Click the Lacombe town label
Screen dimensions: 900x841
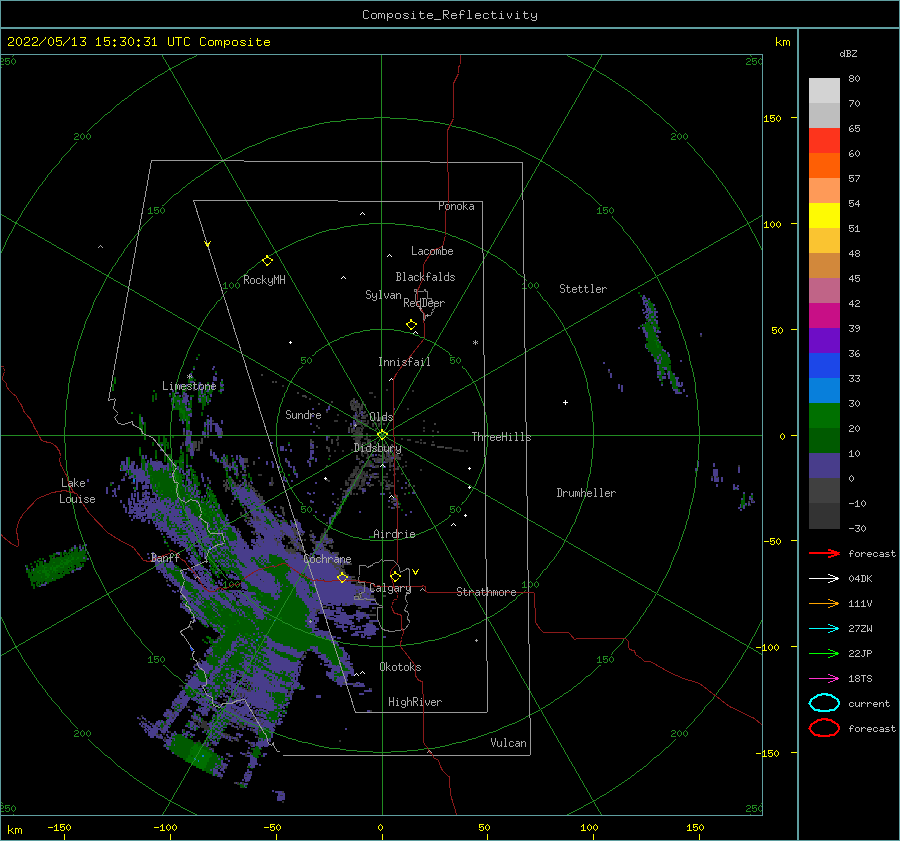(x=432, y=251)
